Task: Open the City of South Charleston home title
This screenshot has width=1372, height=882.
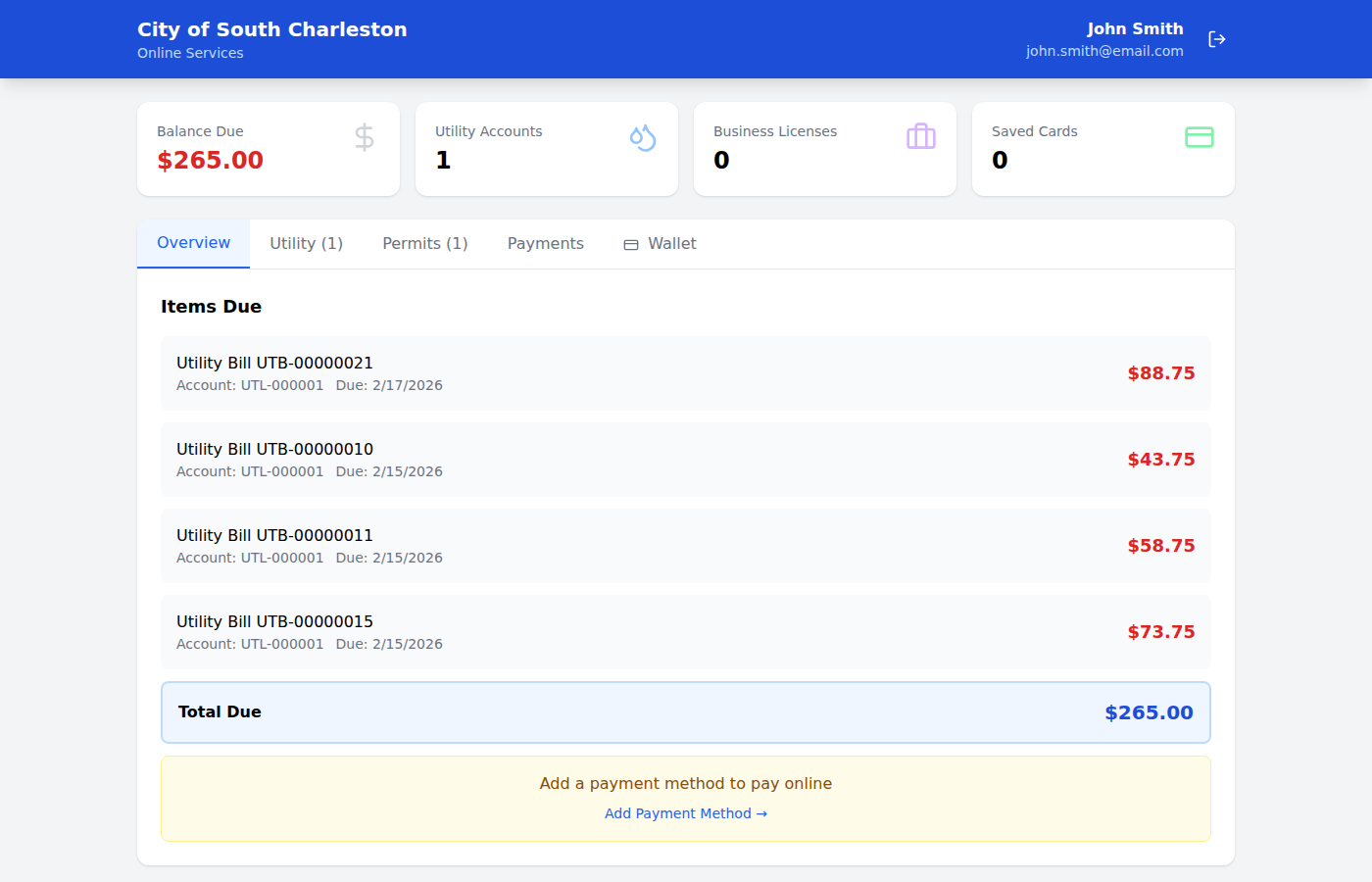Action: point(271,29)
